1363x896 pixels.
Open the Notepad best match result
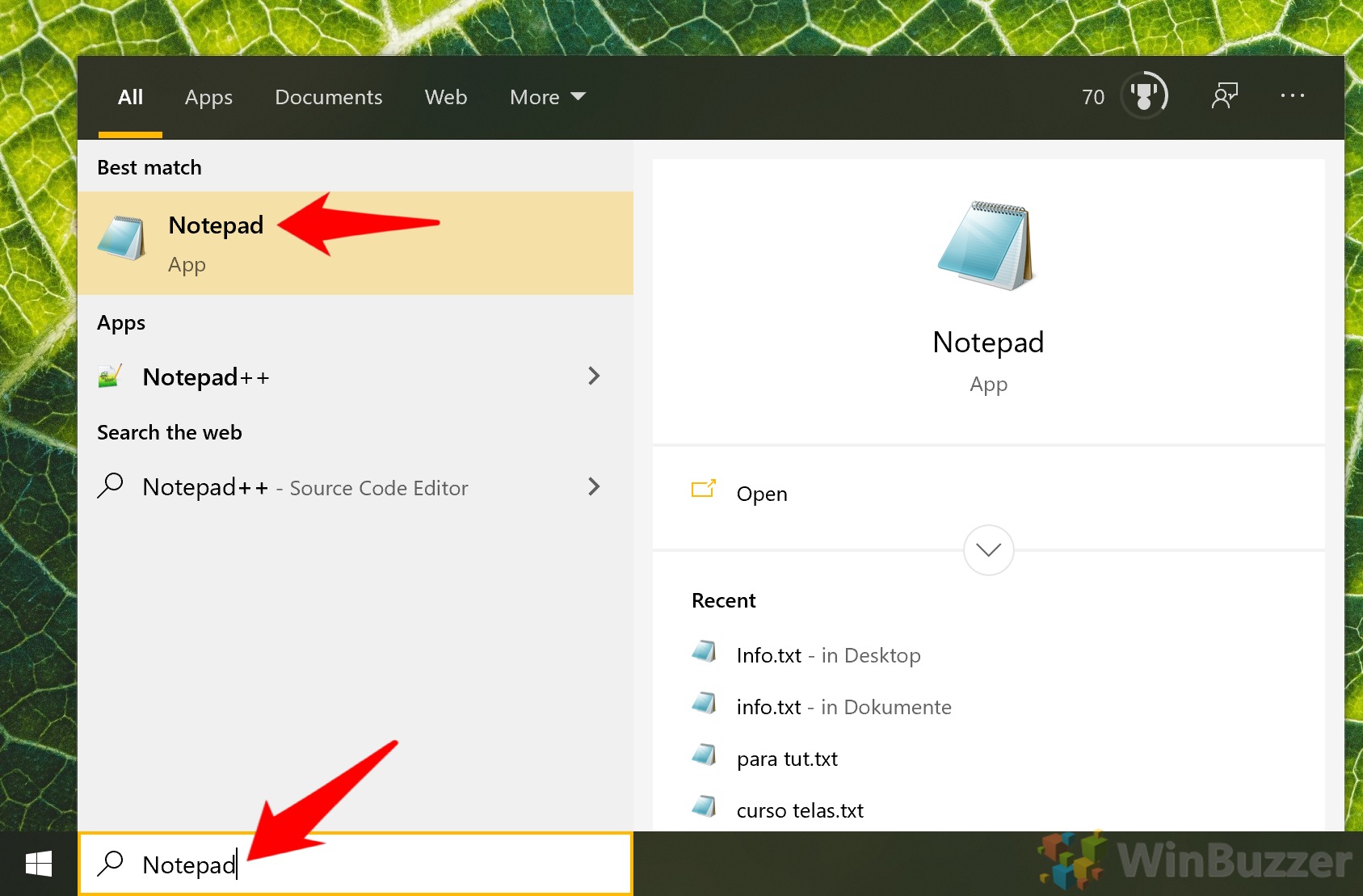[355, 243]
